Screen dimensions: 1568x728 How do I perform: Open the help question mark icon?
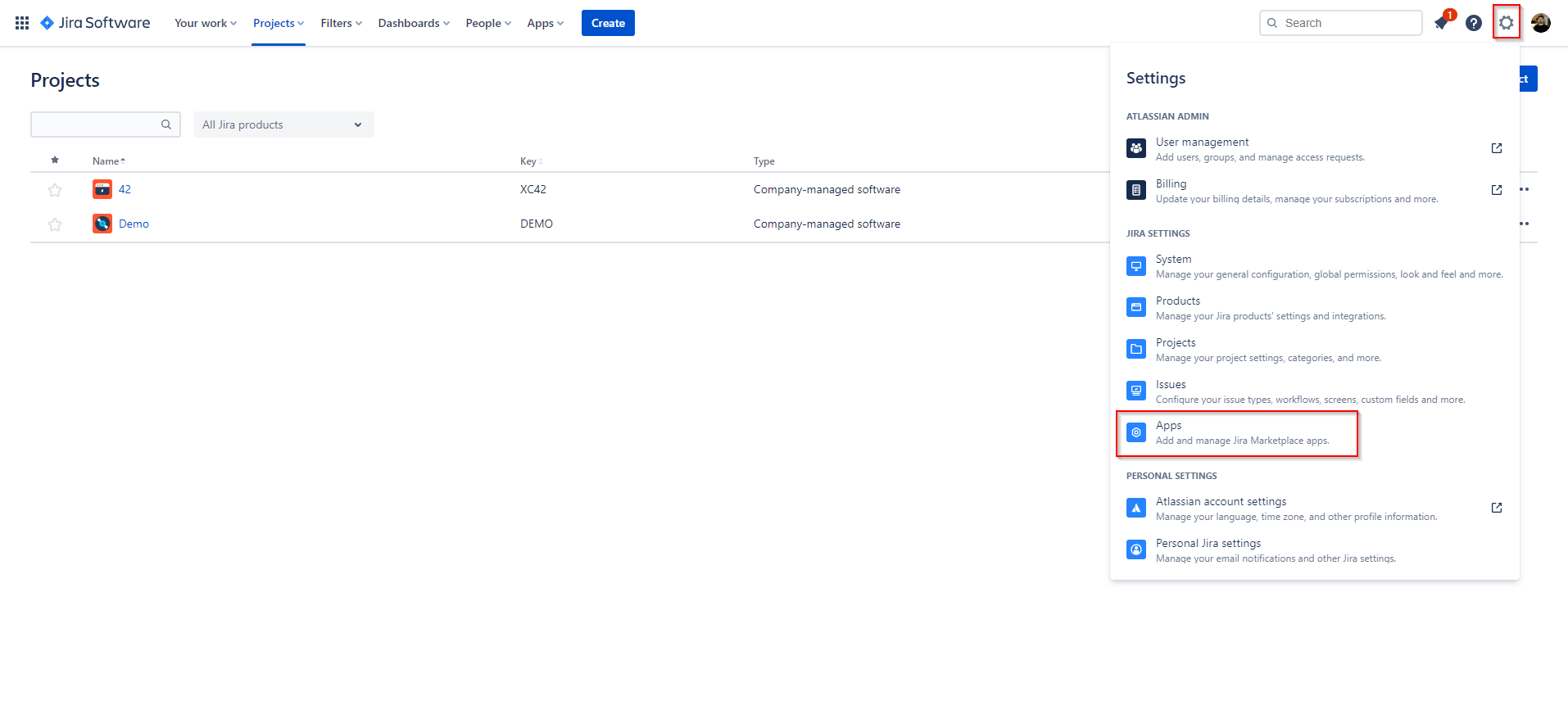pyautogui.click(x=1474, y=23)
